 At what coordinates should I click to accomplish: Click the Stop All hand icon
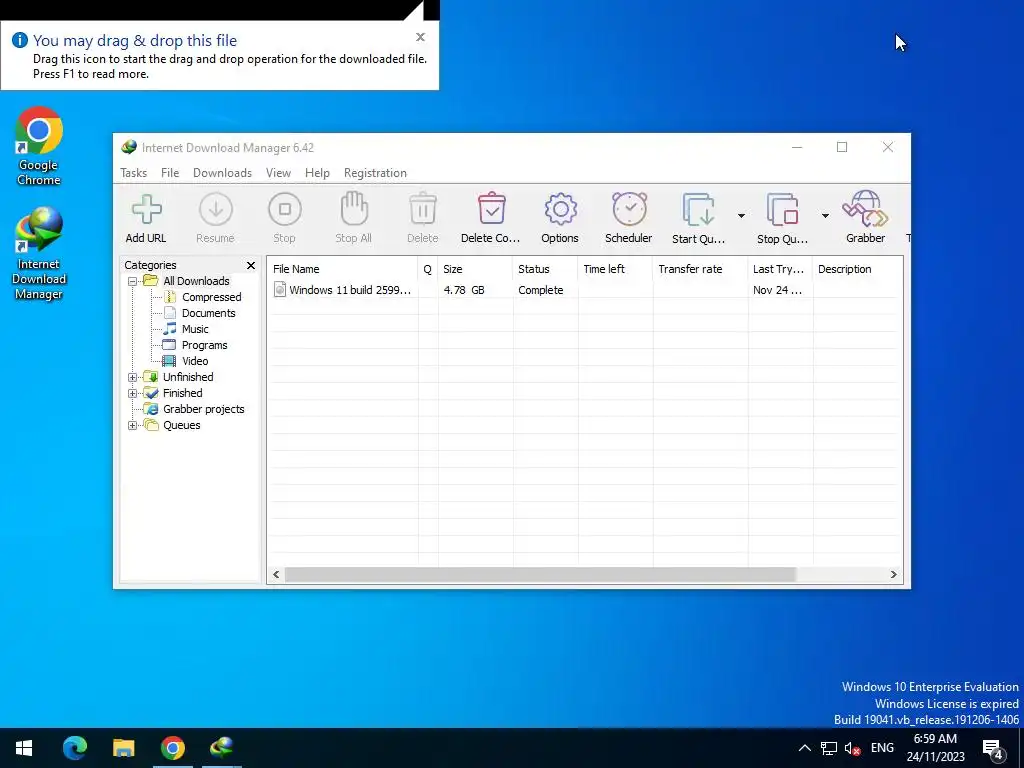coord(354,209)
